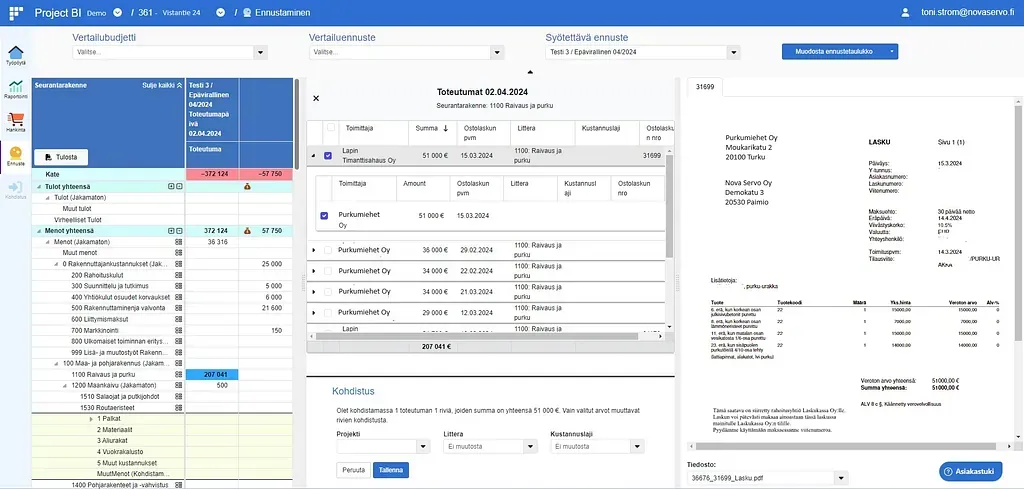Click grid icon on 300 Suunnittelu ja tutkimus row
This screenshot has height=489, width=1024.
pos(179,286)
